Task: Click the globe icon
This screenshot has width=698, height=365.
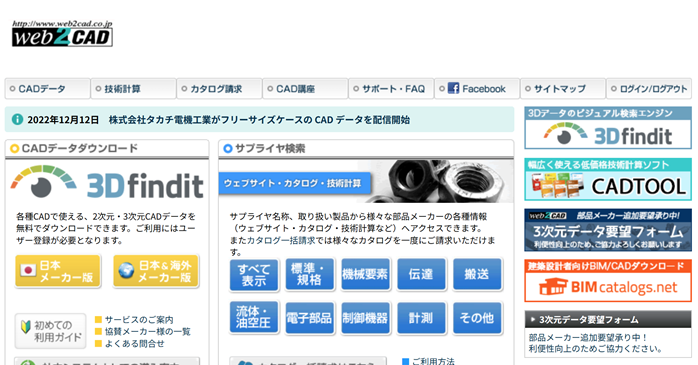Action: (126, 270)
